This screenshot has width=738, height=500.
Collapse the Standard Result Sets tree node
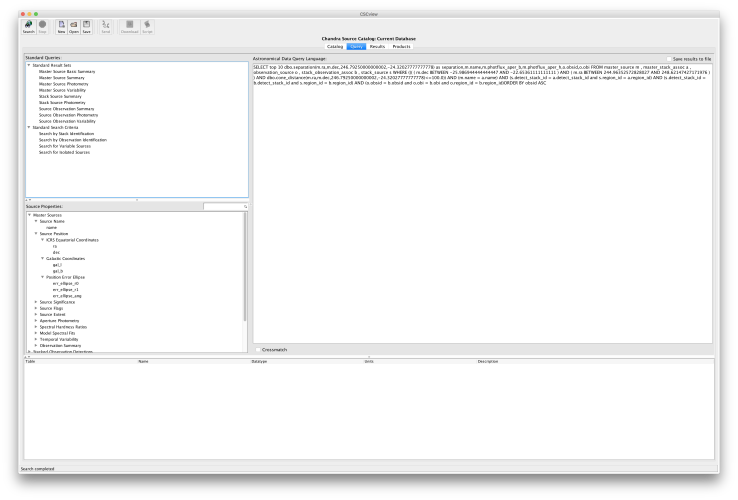click(29, 65)
